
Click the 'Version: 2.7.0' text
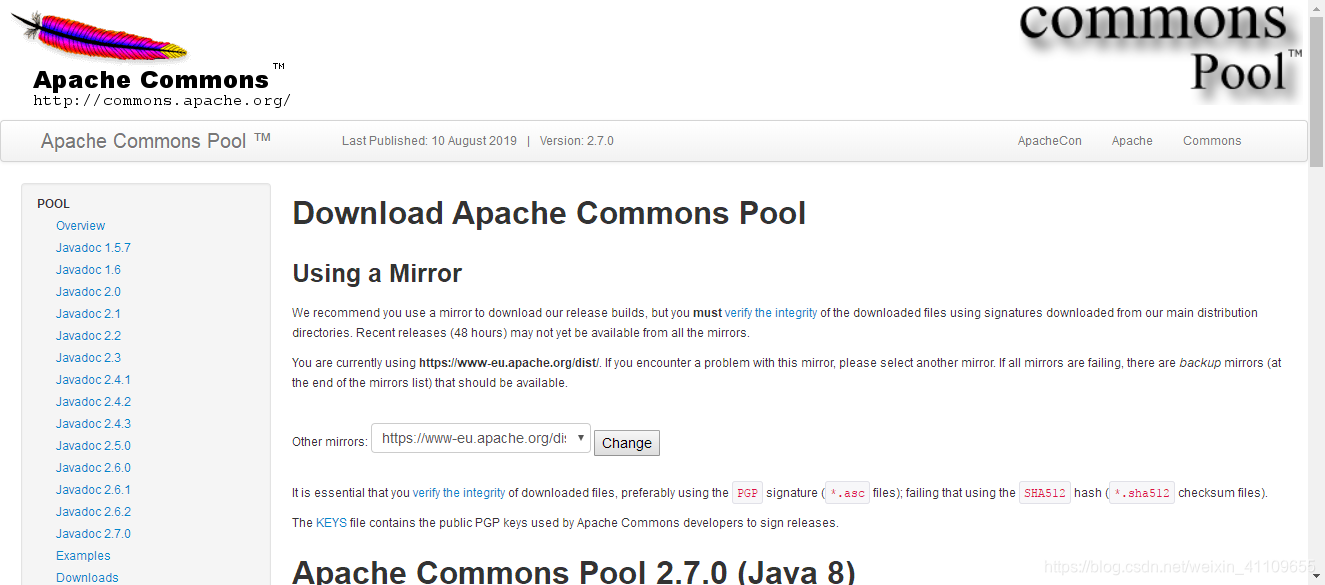pos(577,141)
